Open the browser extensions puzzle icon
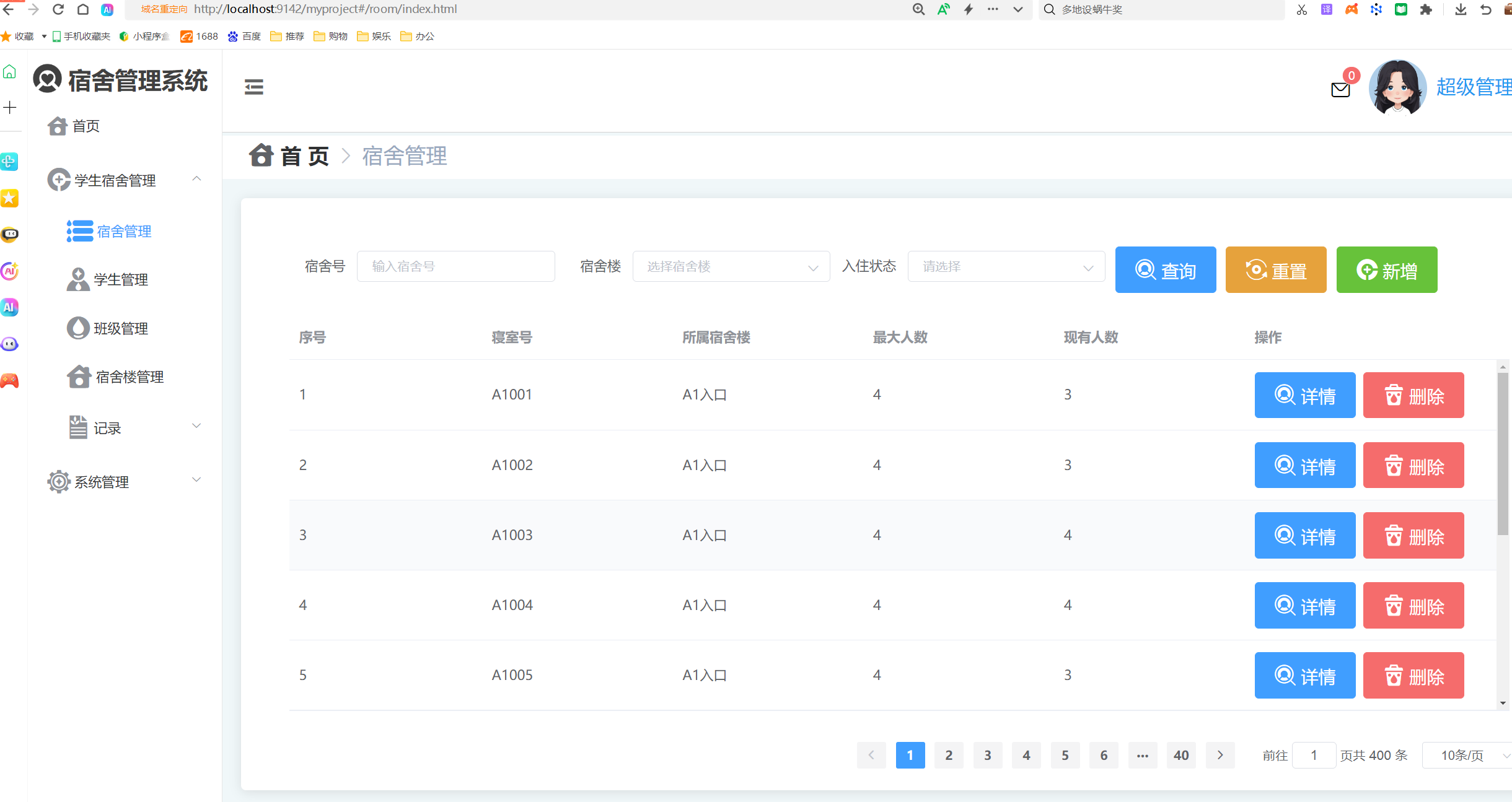 tap(1426, 9)
